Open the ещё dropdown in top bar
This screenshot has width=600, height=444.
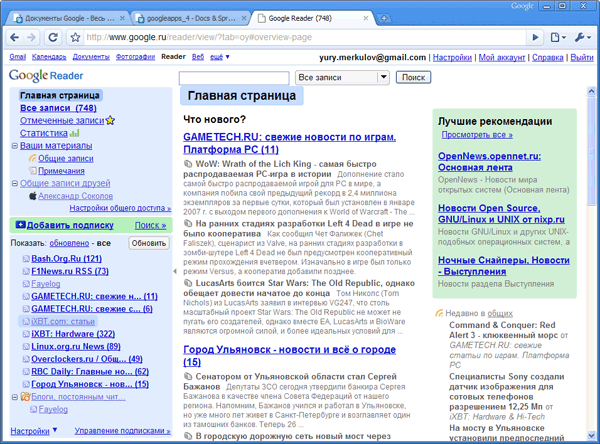(220, 57)
